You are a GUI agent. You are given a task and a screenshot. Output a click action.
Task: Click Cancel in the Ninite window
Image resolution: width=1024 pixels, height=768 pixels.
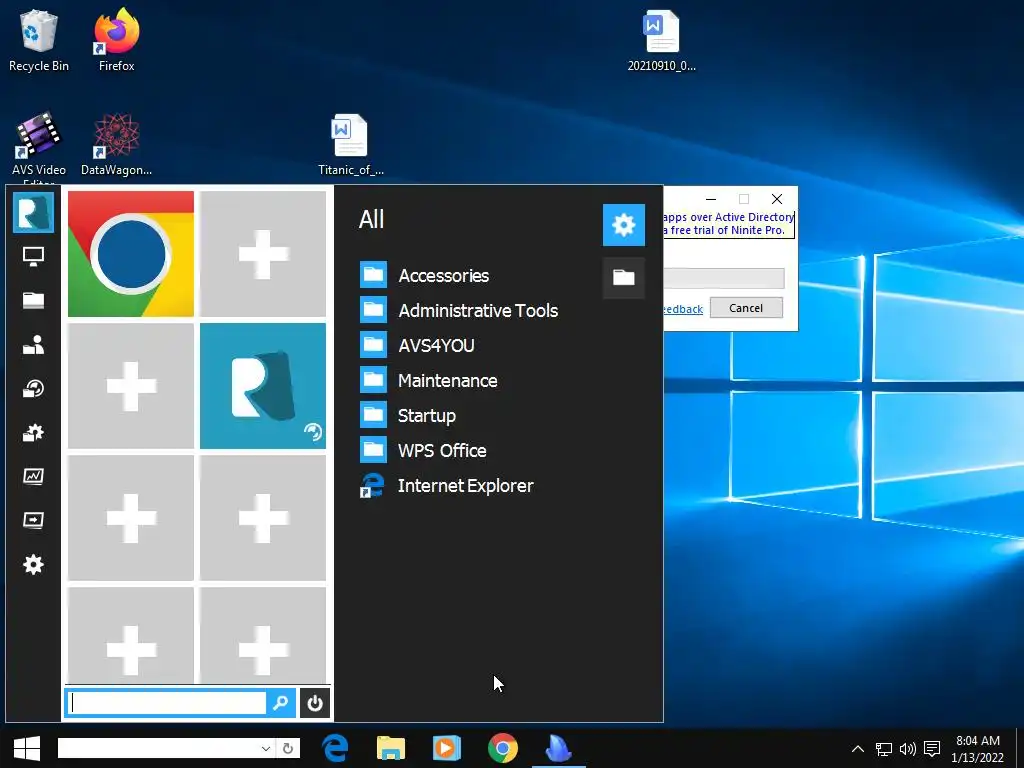point(746,308)
